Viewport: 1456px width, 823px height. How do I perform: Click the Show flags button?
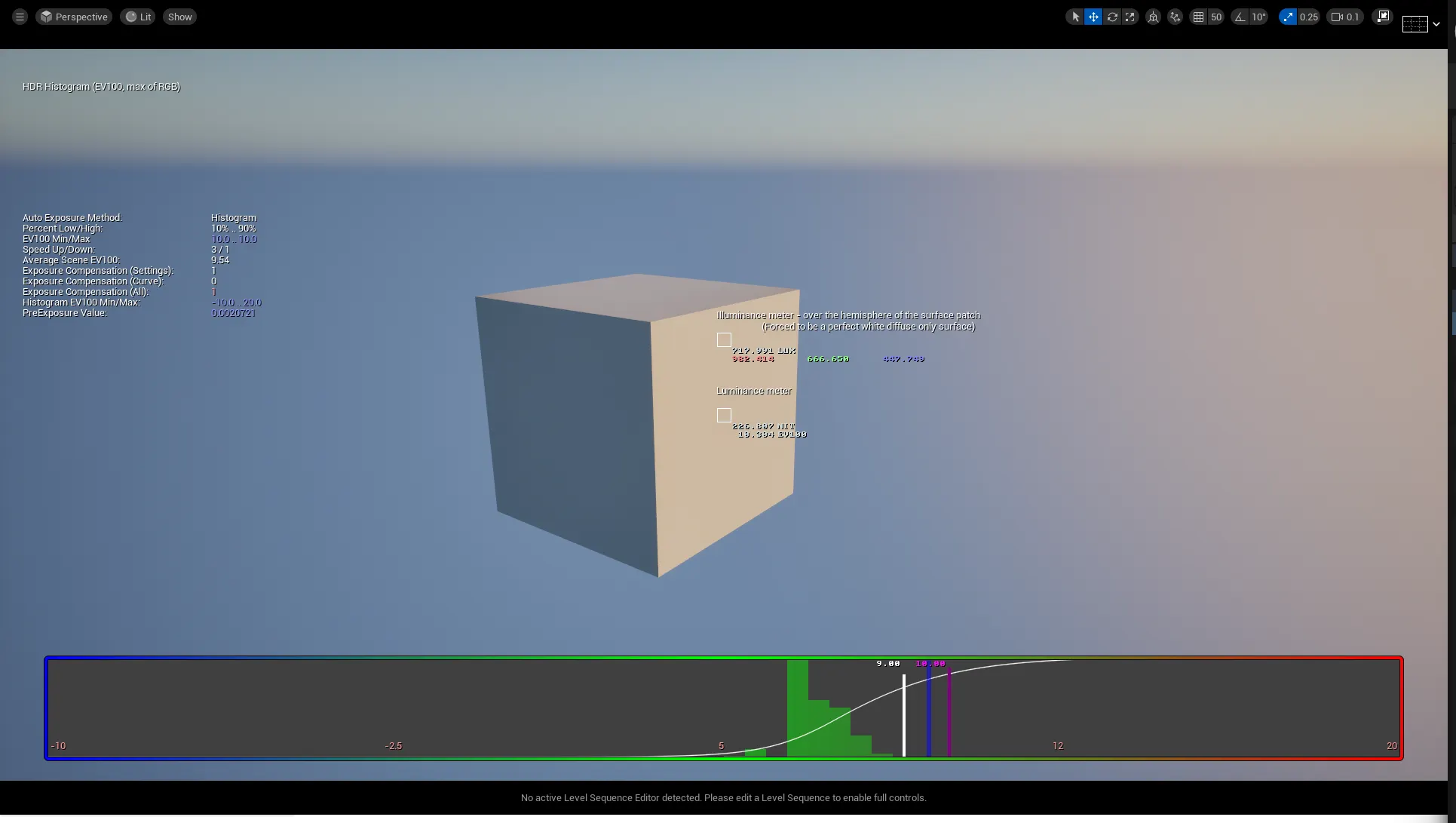pos(179,17)
